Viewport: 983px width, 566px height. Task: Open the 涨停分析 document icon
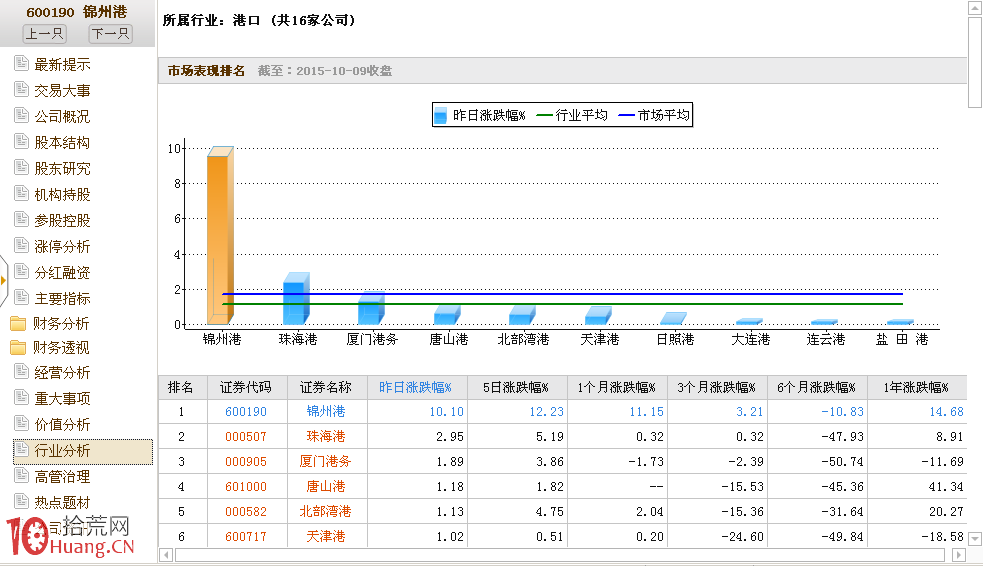click(21, 246)
